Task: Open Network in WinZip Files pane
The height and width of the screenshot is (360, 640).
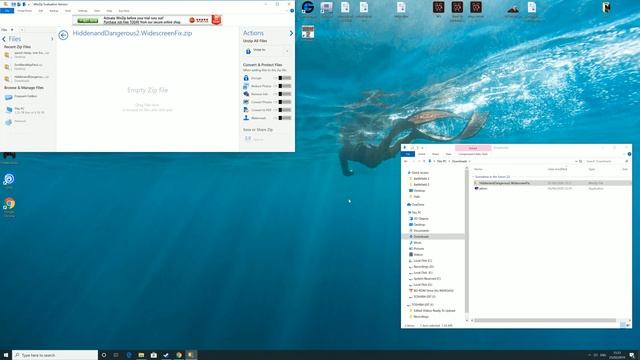Action: (x=16, y=122)
